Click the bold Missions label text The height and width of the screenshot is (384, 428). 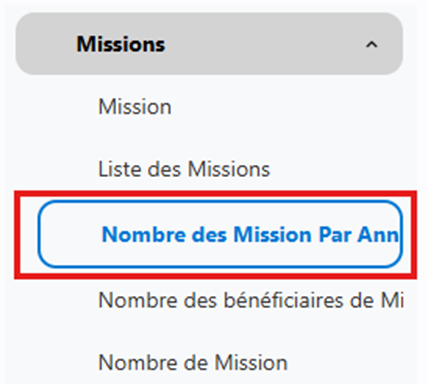pos(121,44)
